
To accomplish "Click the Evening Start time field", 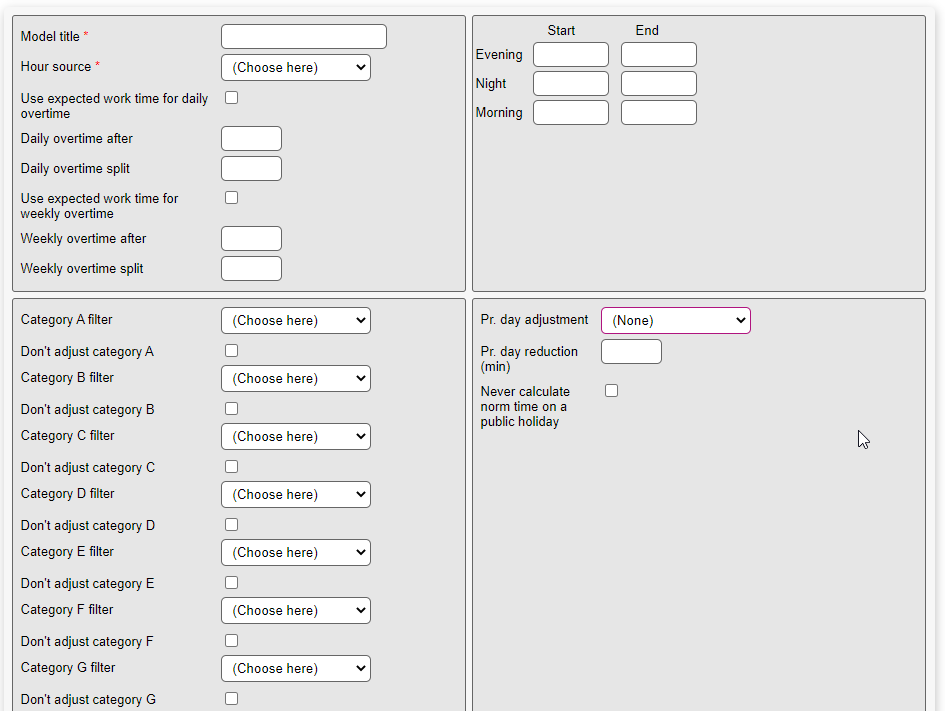I will (570, 55).
